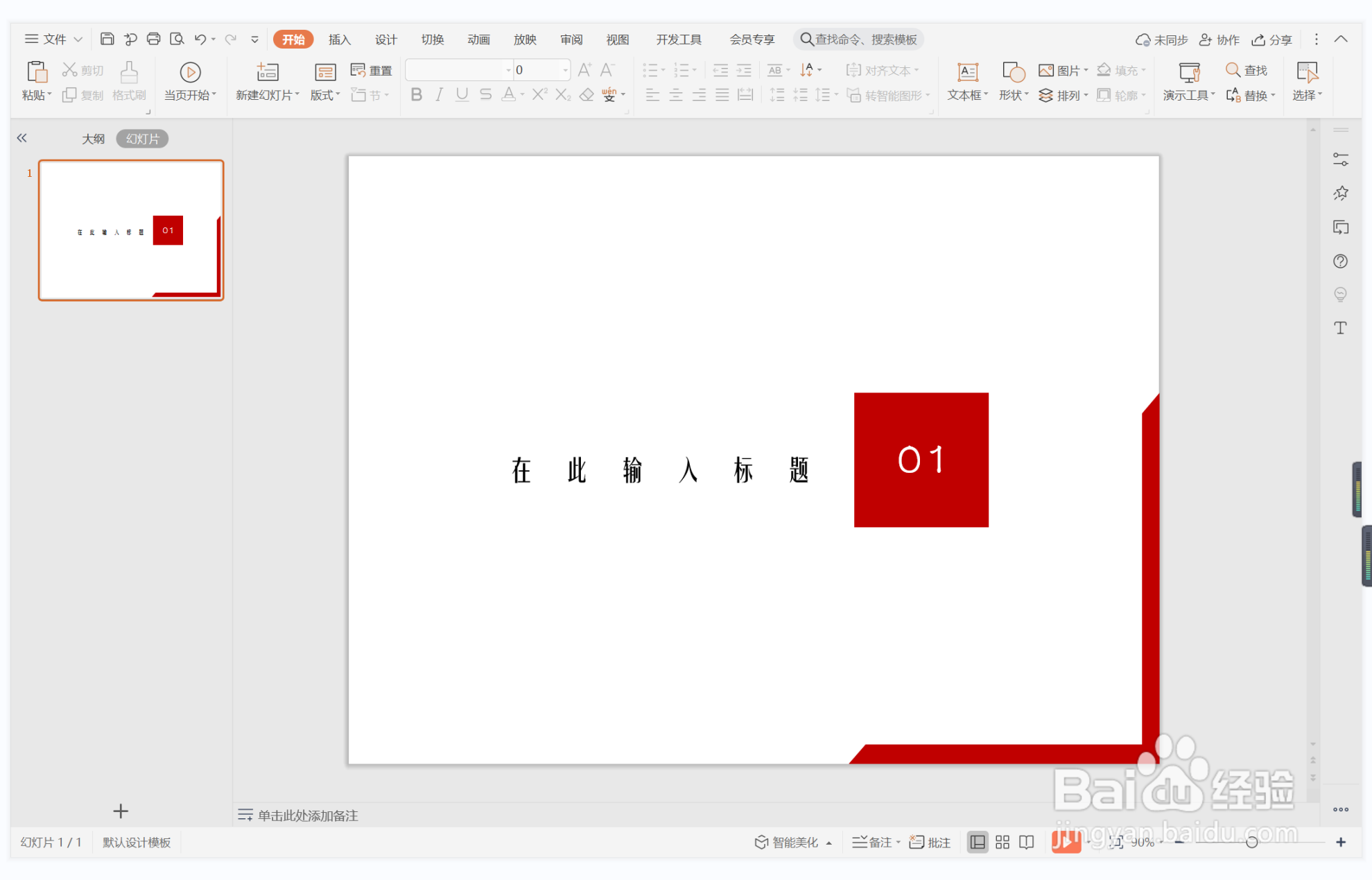
Task: Click the Text Box tool icon
Action: coord(966,72)
